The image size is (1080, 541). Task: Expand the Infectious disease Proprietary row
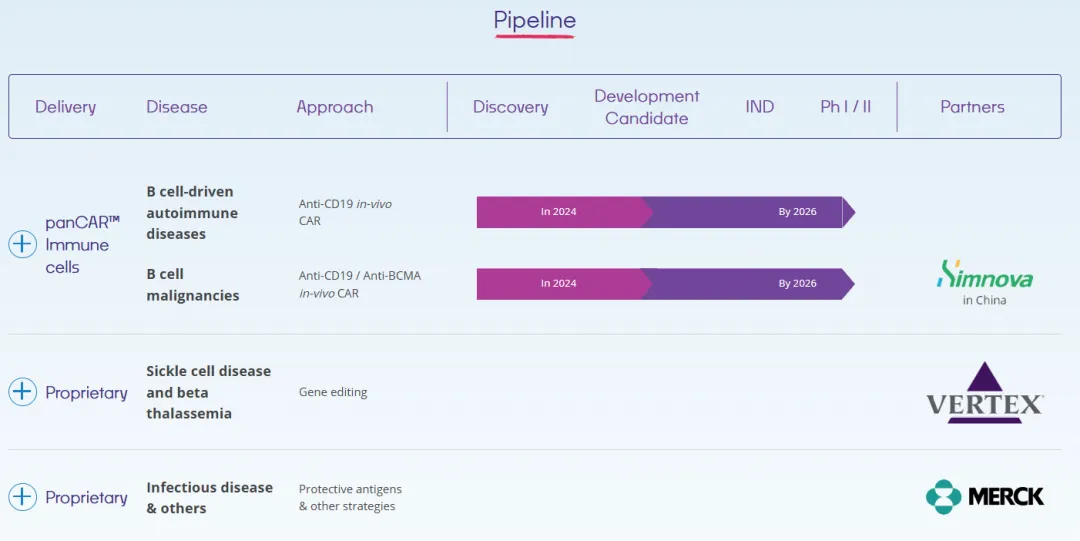22,497
